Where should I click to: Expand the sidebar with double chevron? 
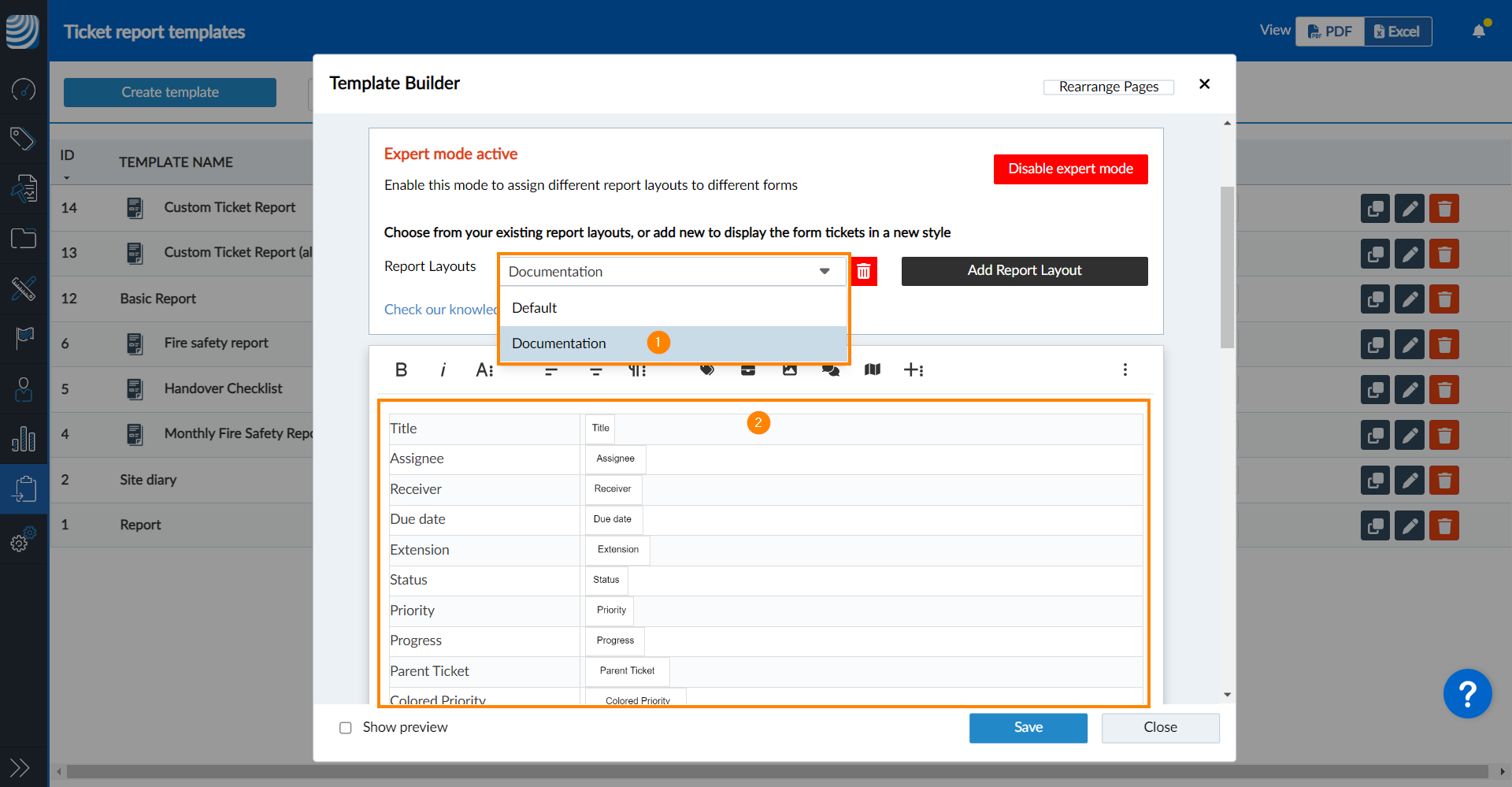coord(20,767)
